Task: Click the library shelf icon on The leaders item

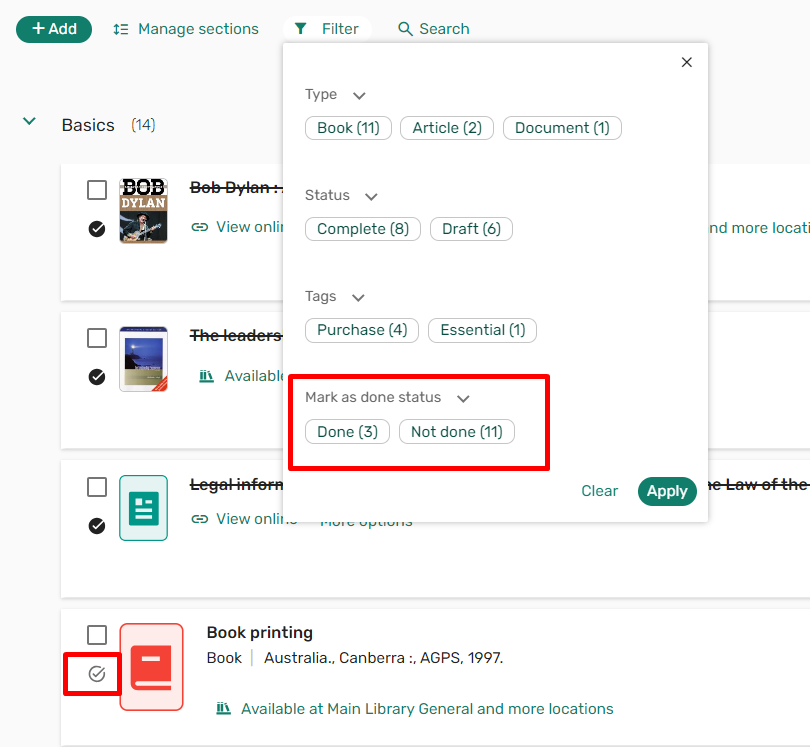Action: point(207,376)
